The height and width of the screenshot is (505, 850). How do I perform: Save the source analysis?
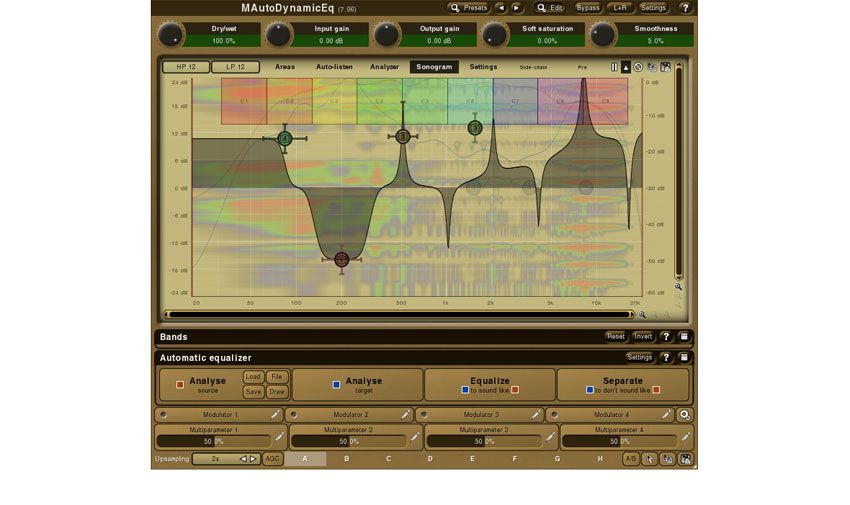[x=253, y=392]
